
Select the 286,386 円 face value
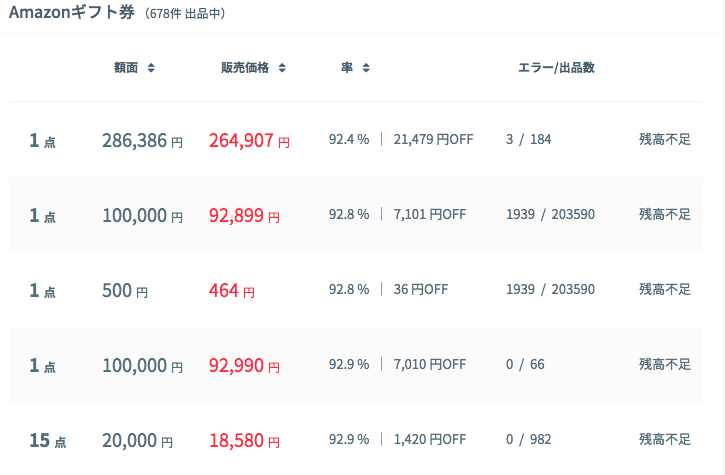point(142,141)
